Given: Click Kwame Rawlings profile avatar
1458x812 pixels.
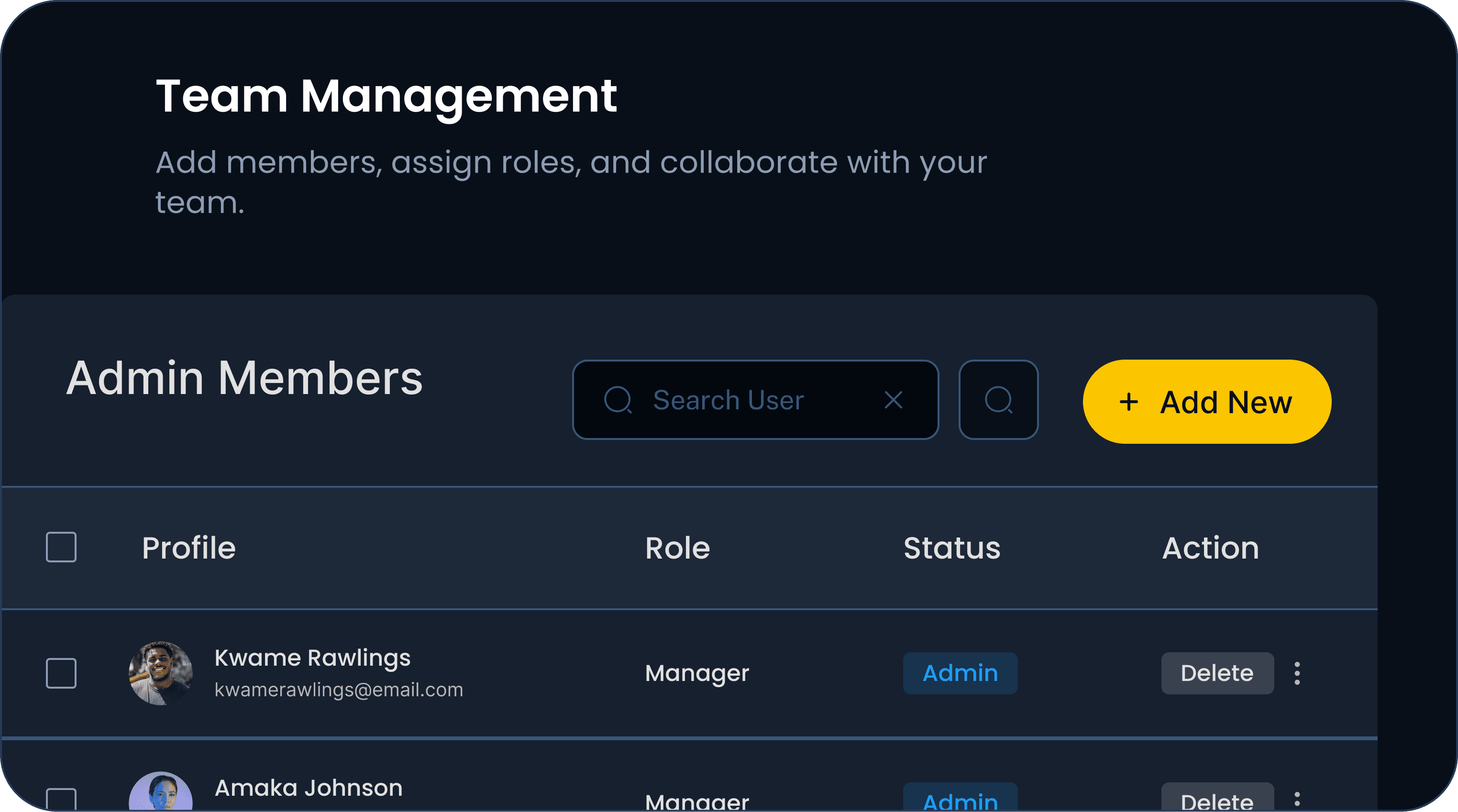Looking at the screenshot, I should (161, 673).
